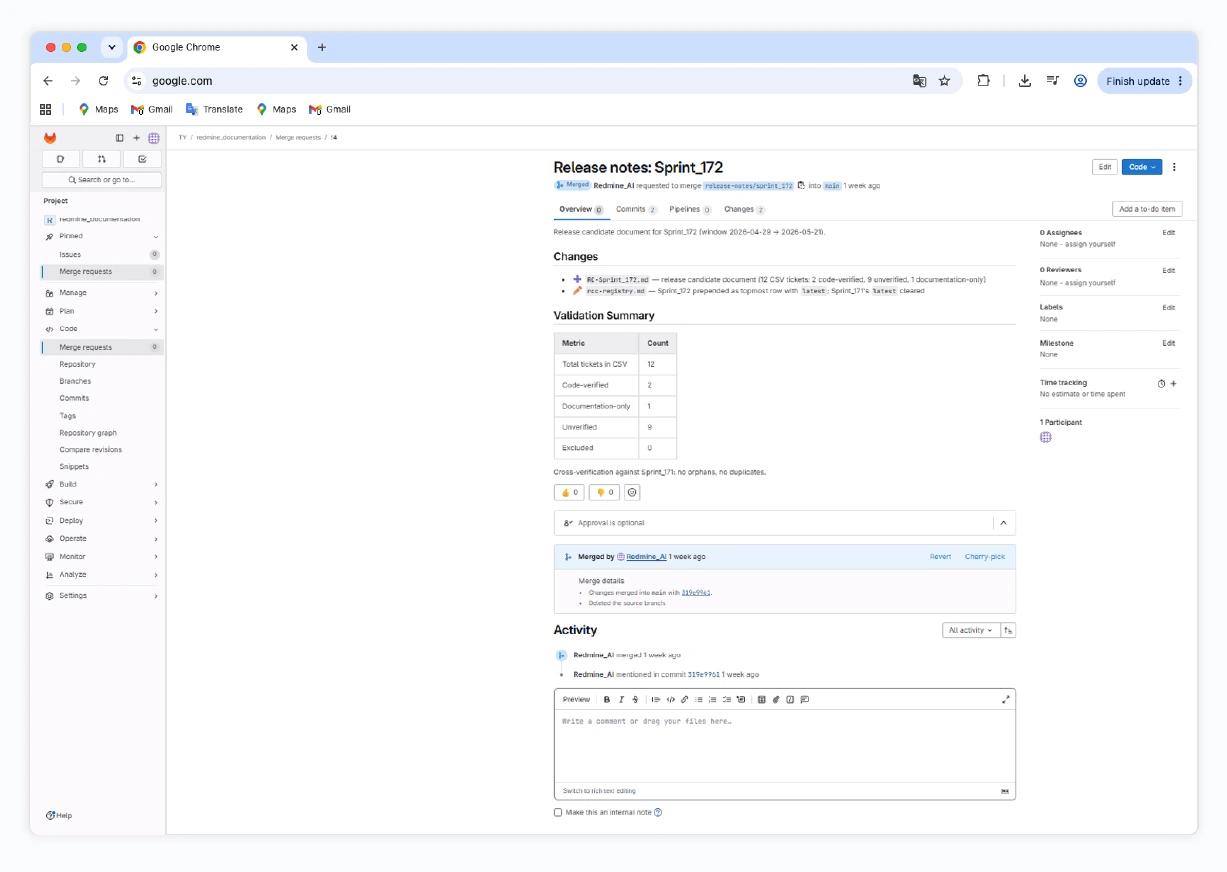Apply bold formatting in comment toolbar

pyautogui.click(x=607, y=699)
